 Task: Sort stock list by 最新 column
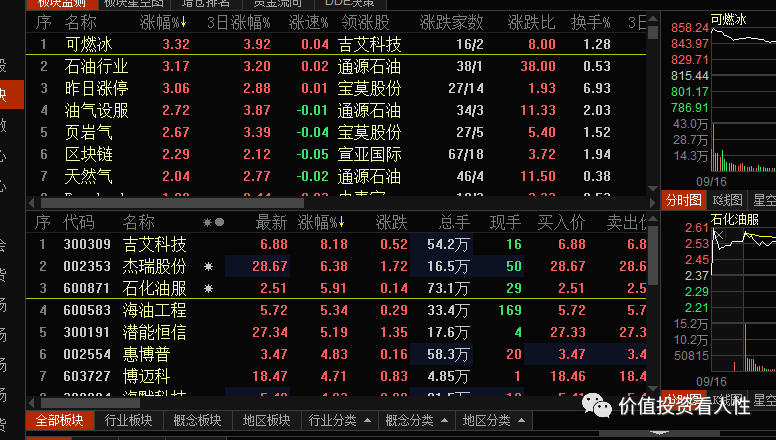tap(271, 223)
